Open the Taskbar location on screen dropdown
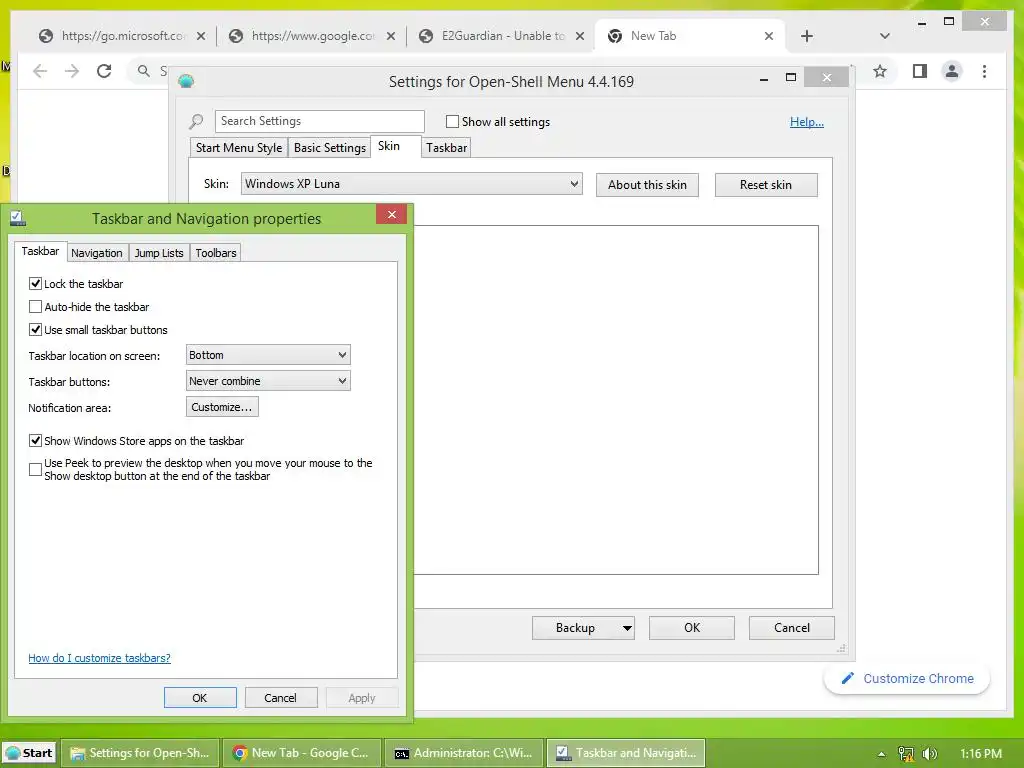This screenshot has width=1024, height=768. coord(268,355)
